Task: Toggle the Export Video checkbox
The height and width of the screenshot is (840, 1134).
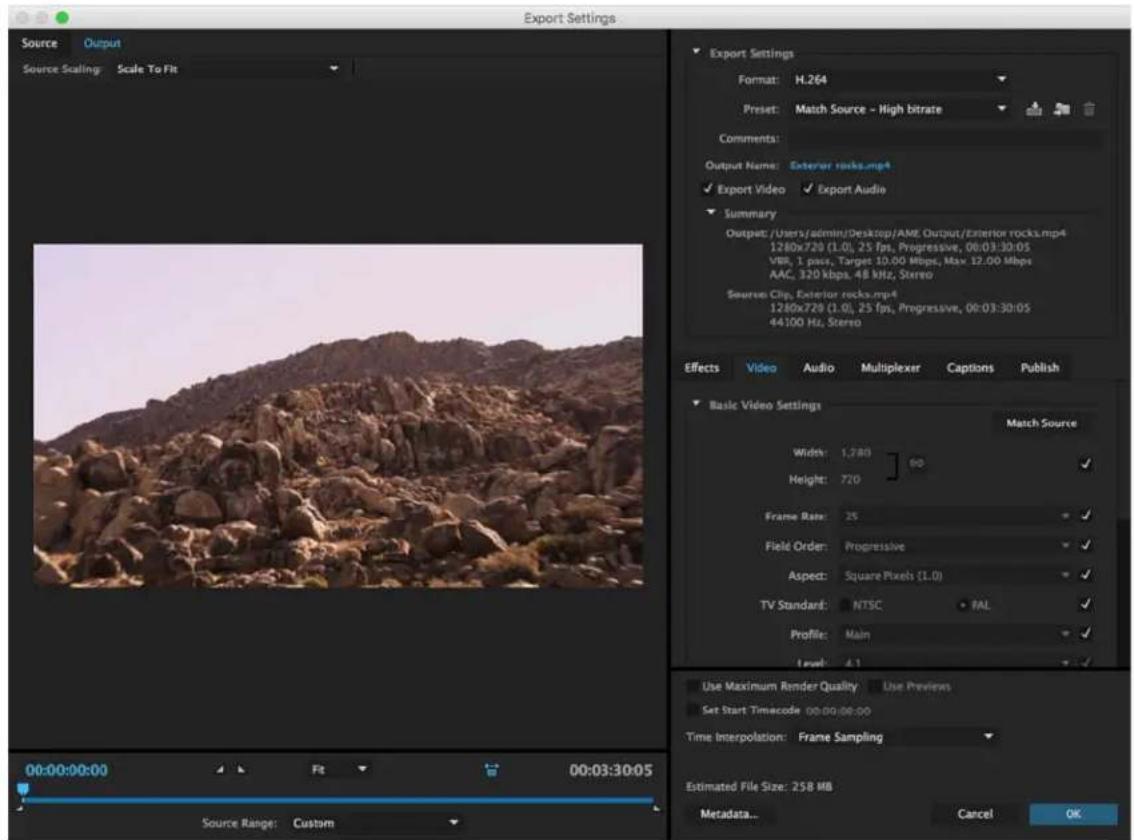Action: pos(708,189)
